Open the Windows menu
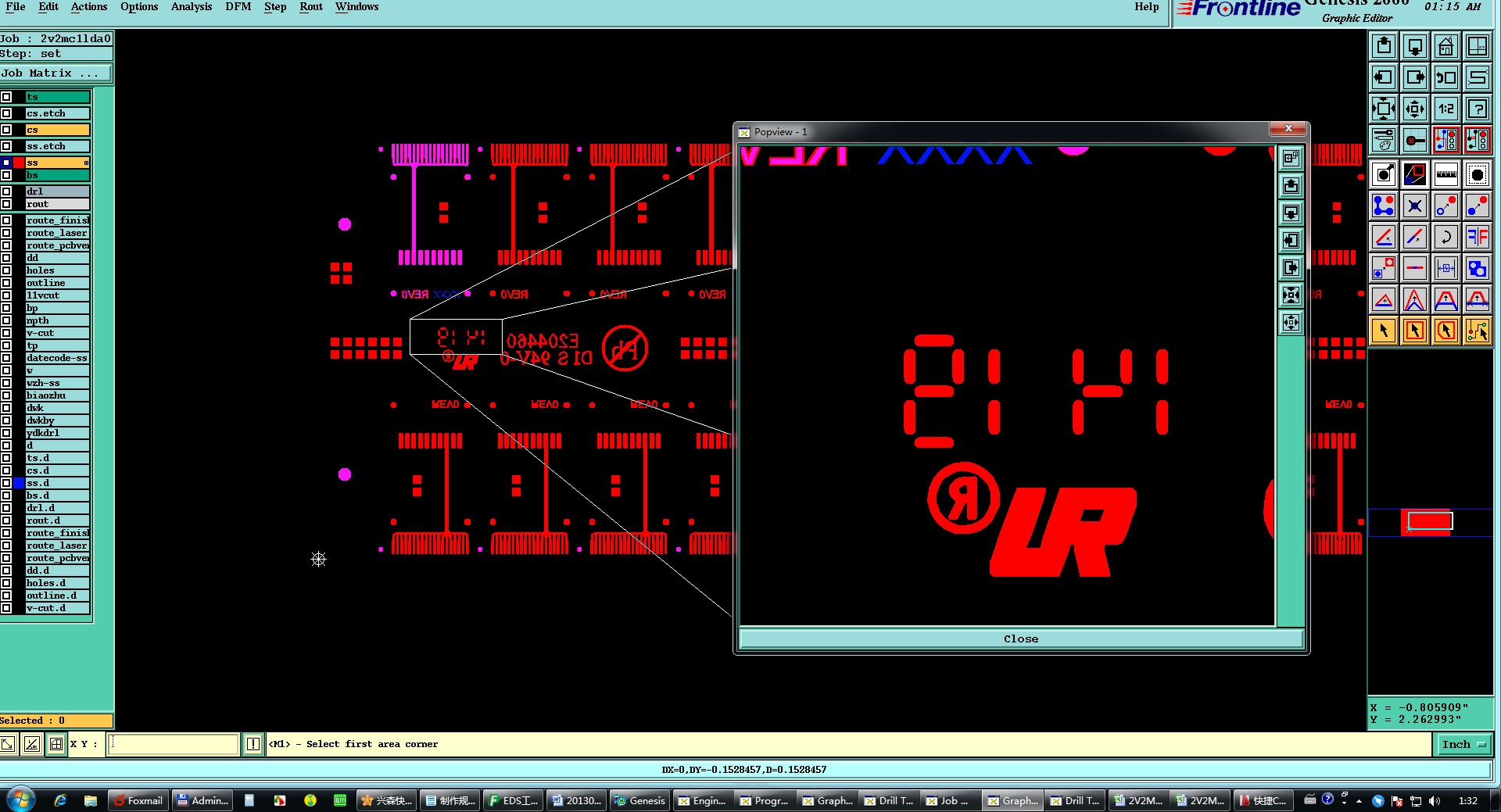 pyautogui.click(x=356, y=7)
